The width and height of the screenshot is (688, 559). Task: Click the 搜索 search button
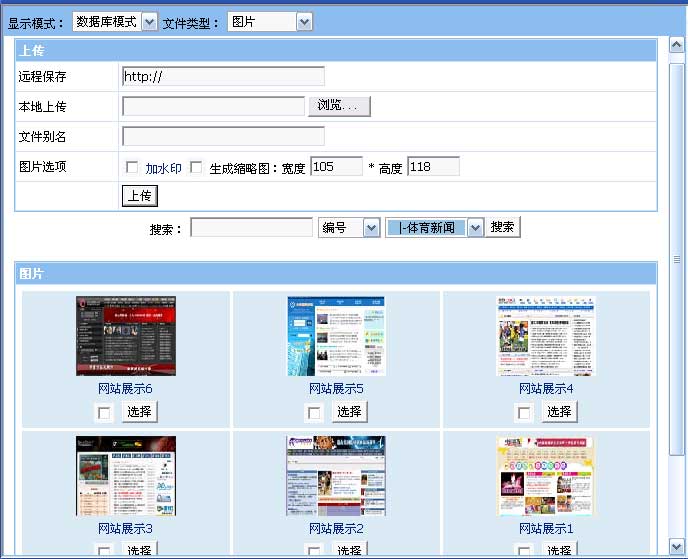pos(503,228)
